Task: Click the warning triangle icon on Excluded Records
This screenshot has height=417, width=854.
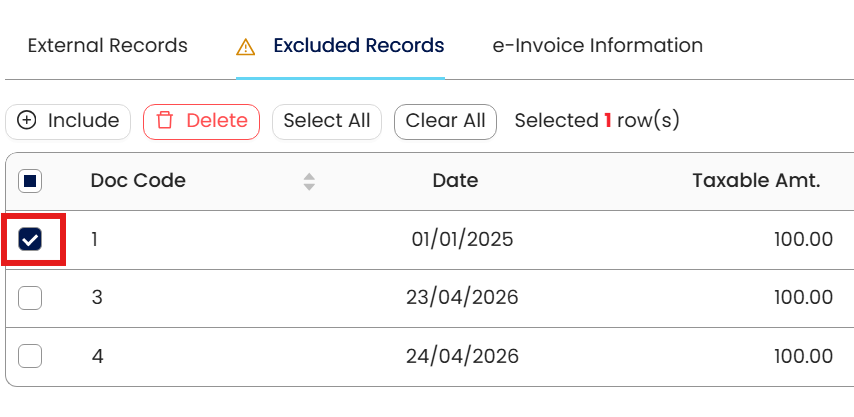Action: 246,47
